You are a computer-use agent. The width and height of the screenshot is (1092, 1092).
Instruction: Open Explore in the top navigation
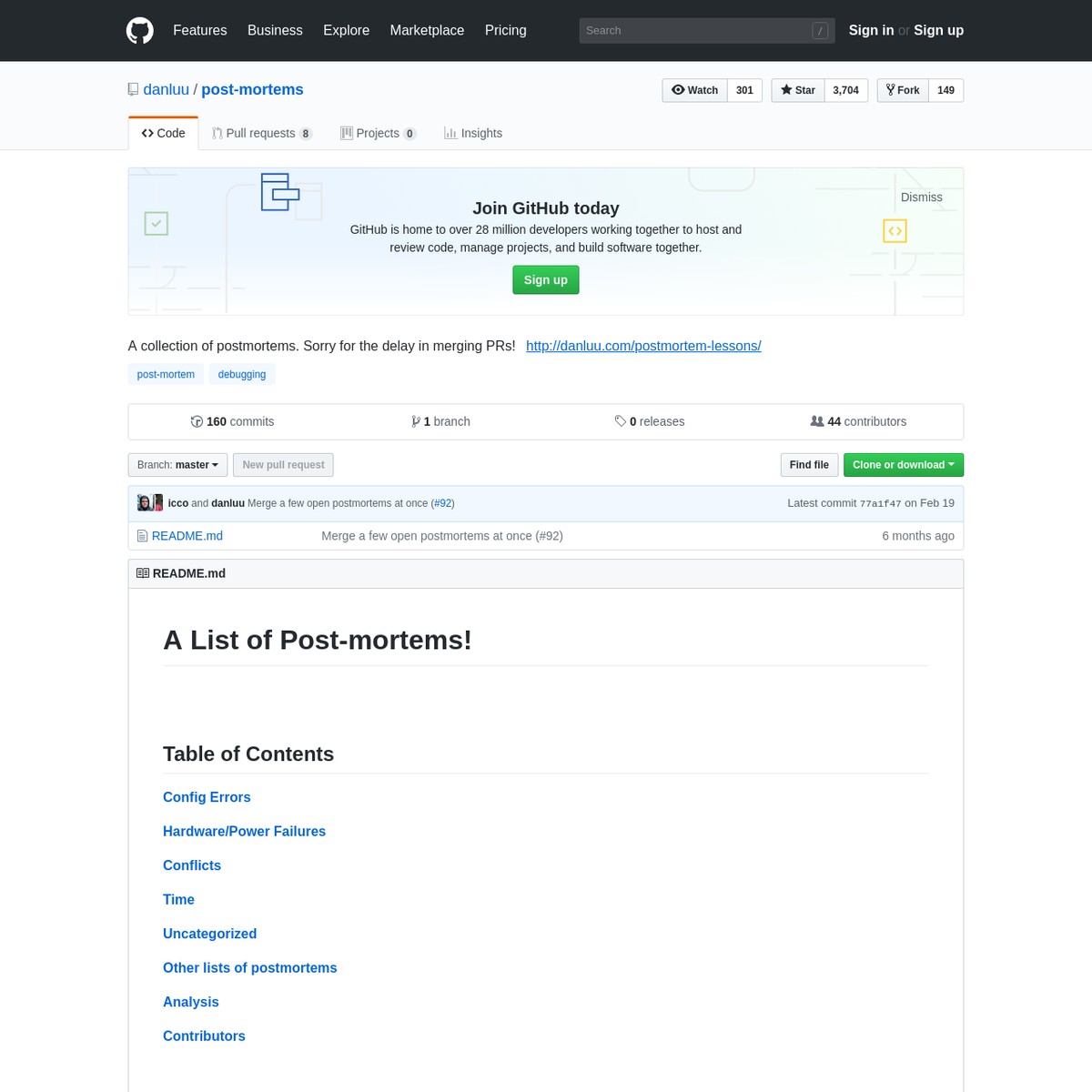click(x=347, y=30)
